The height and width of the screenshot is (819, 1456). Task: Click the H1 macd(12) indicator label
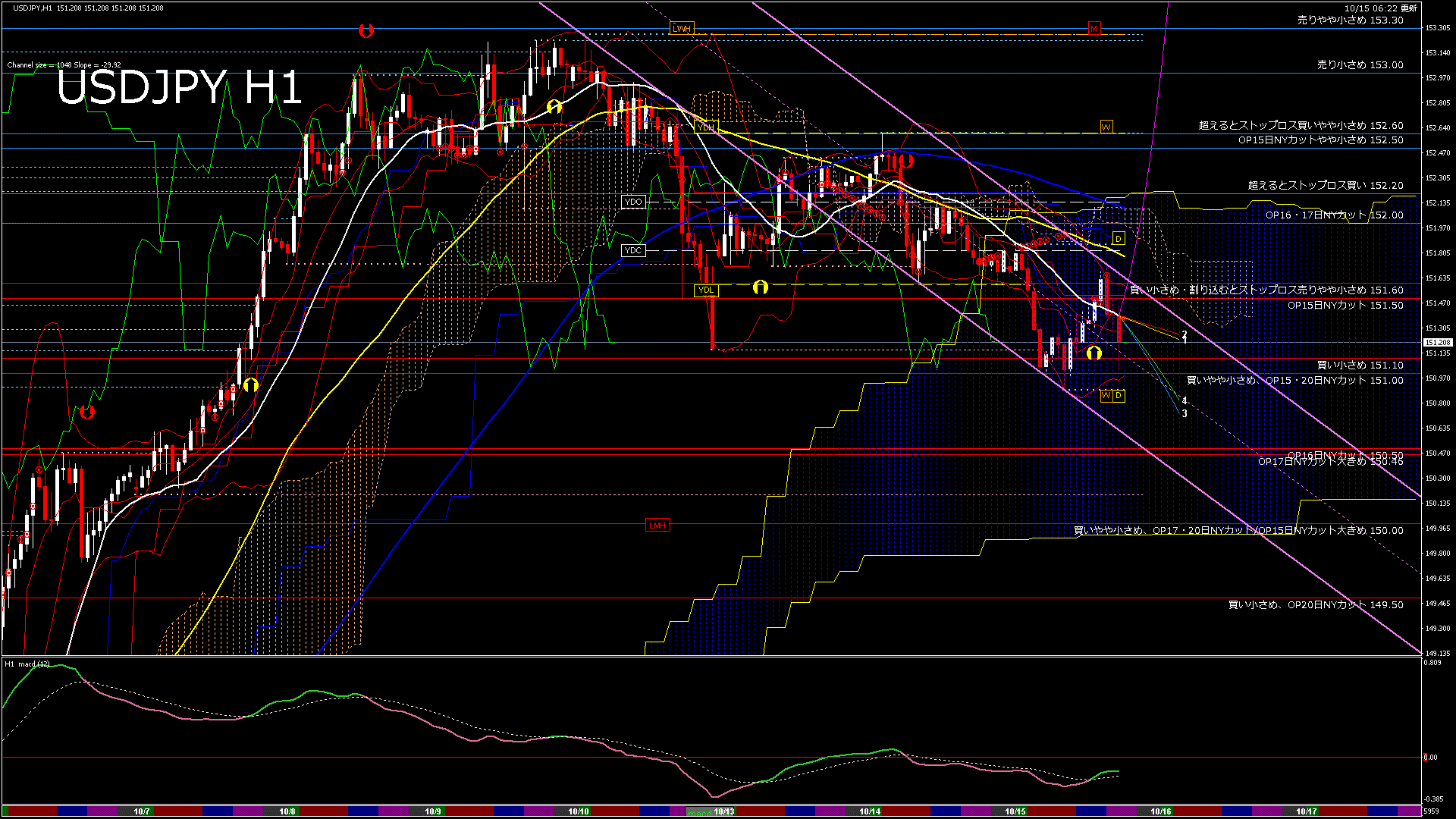(28, 664)
